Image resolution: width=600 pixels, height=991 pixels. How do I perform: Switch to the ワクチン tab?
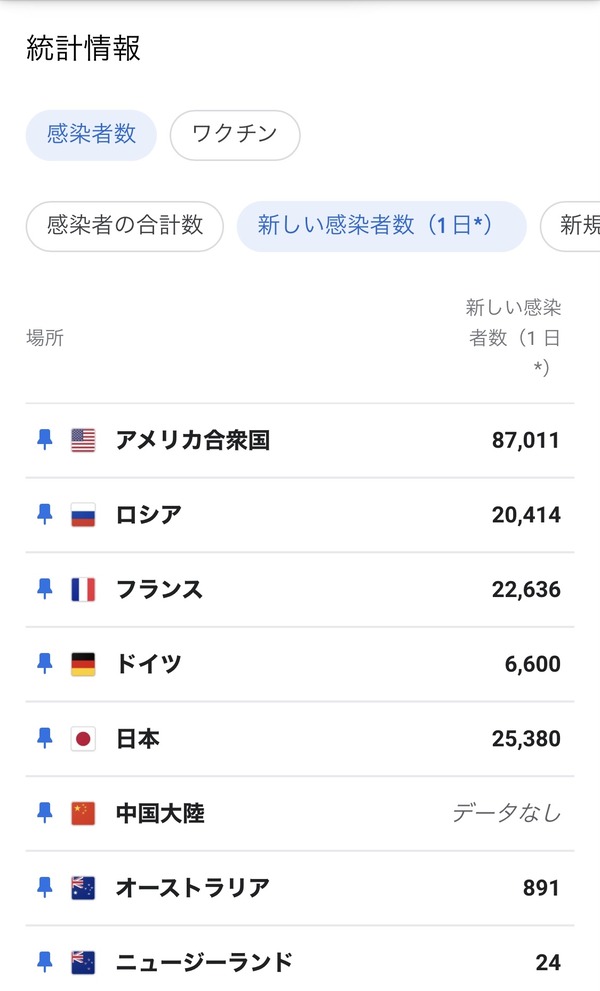pos(235,135)
